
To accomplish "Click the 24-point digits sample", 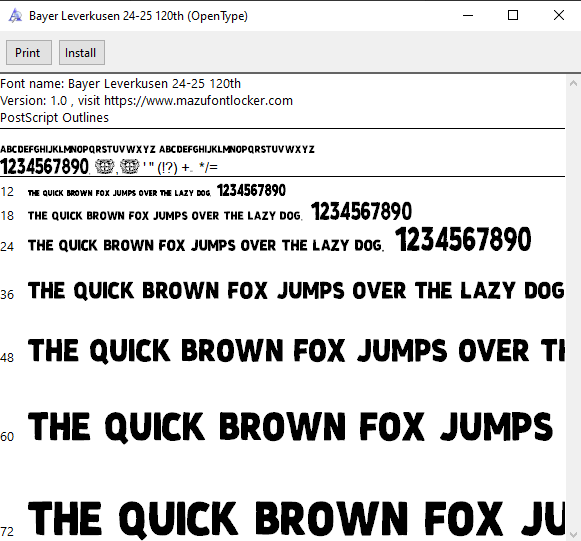I will click(463, 239).
